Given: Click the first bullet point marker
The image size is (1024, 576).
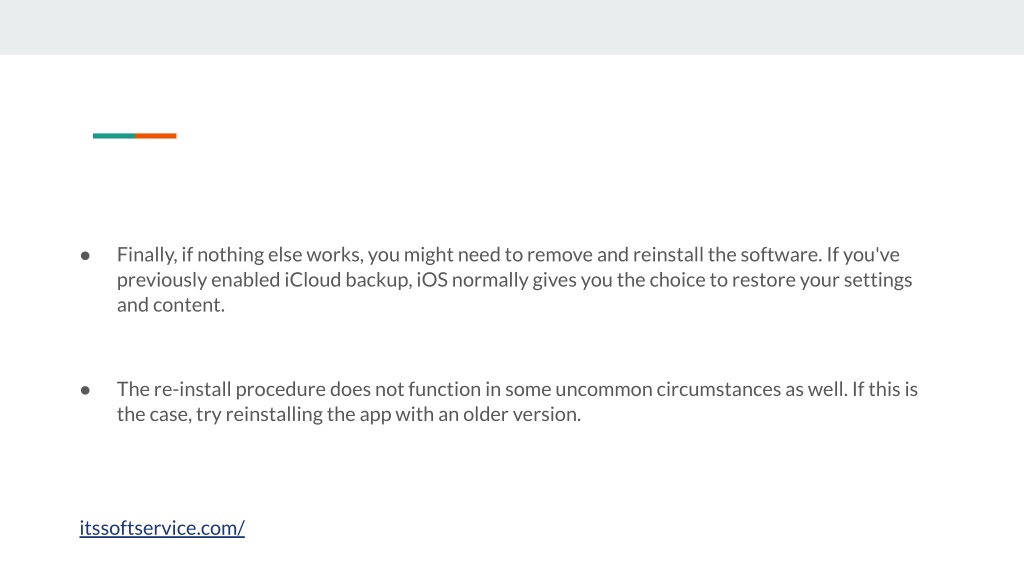Looking at the screenshot, I should (85, 255).
